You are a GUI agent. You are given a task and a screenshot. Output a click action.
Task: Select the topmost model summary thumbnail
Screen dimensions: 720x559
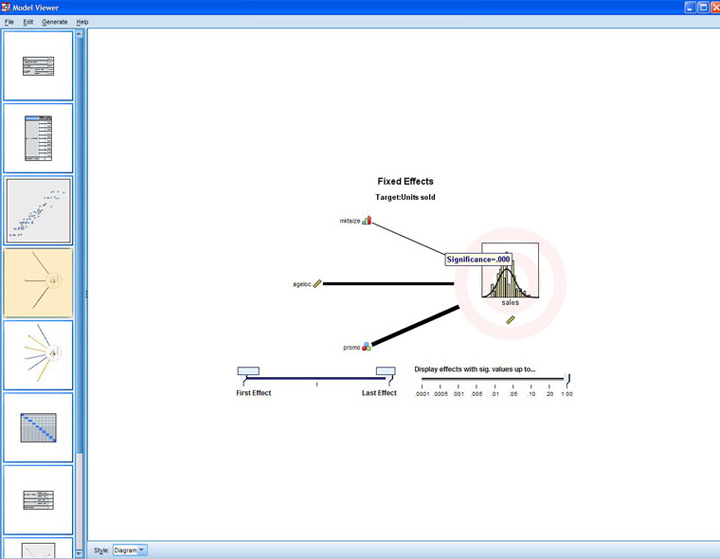click(x=38, y=66)
